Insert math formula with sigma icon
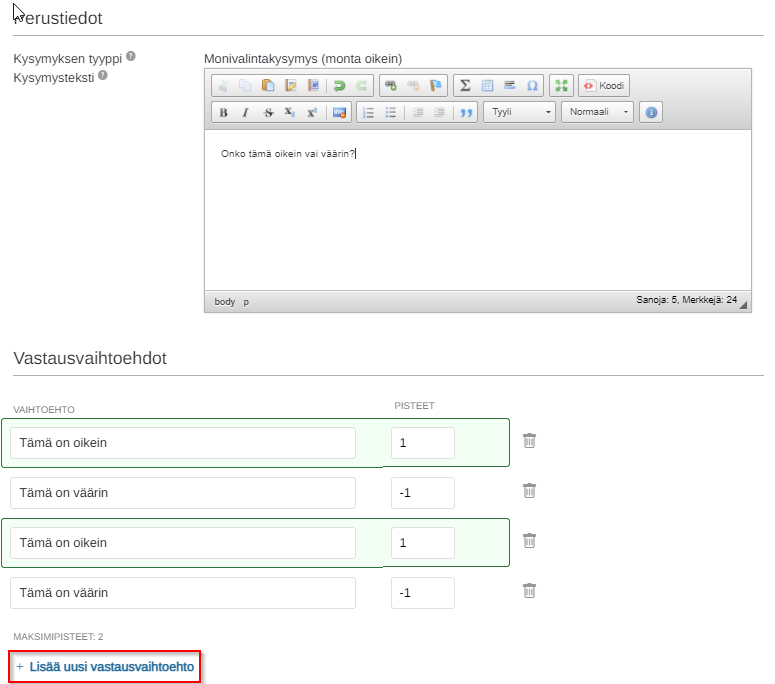This screenshot has width=775, height=684. pos(465,86)
